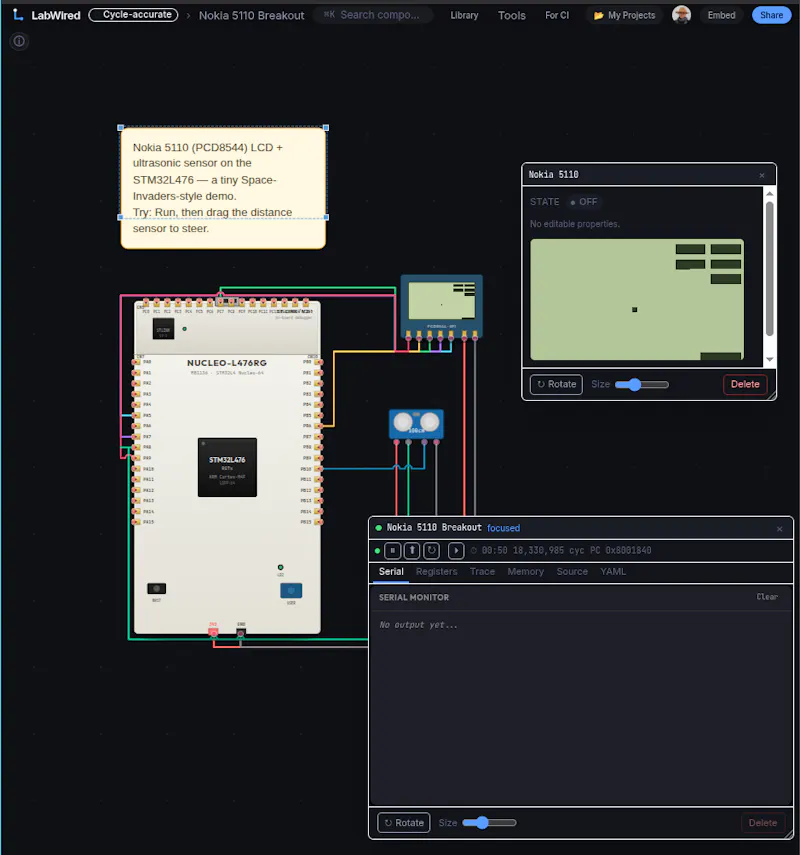
Task: Open the user avatar profile
Action: pyautogui.click(x=681, y=15)
